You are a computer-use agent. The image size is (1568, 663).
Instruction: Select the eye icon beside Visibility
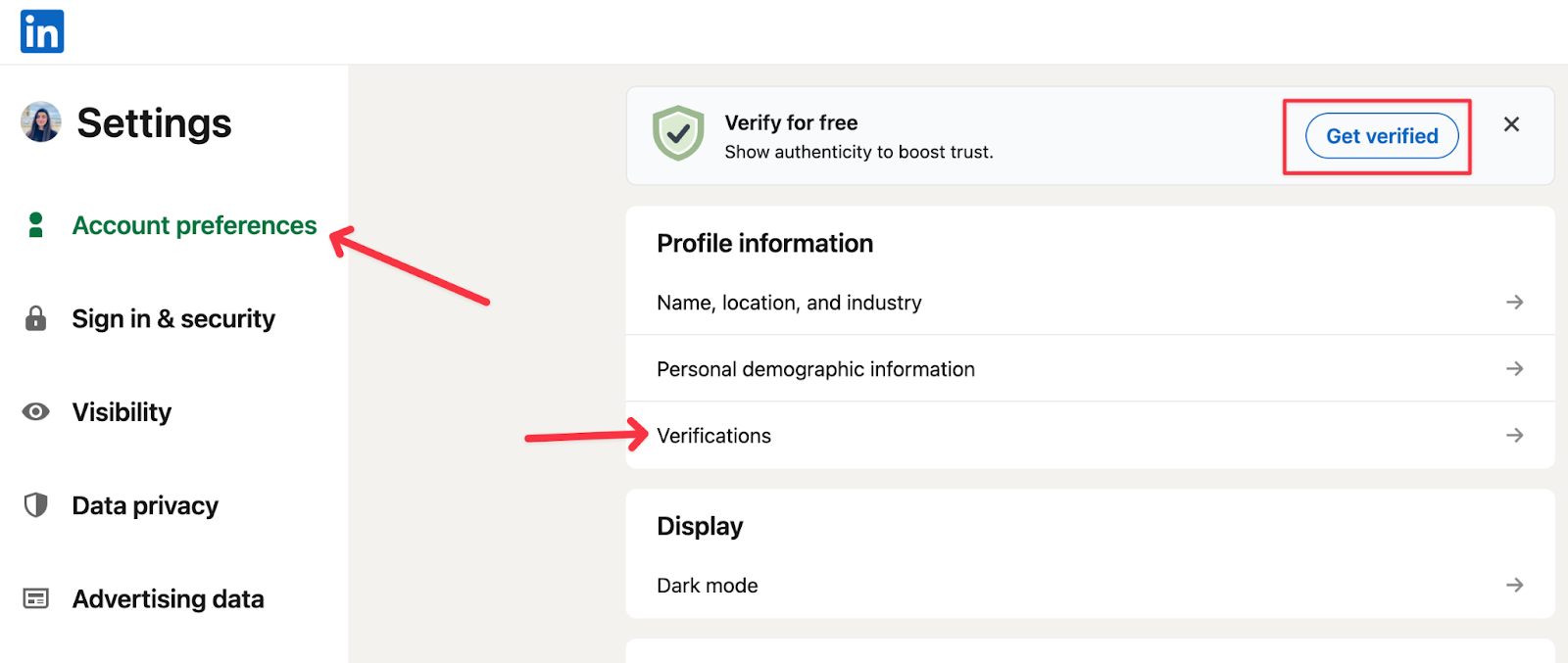pos(35,411)
